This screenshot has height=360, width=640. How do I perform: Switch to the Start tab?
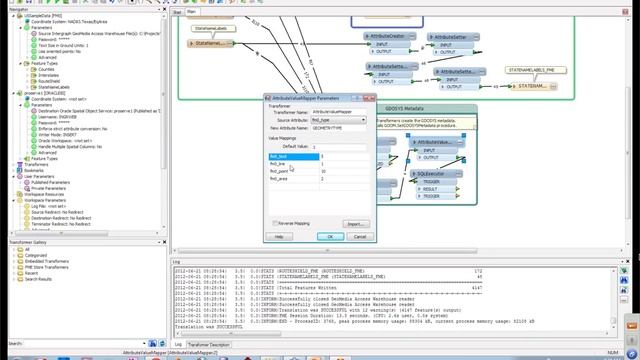point(177,12)
